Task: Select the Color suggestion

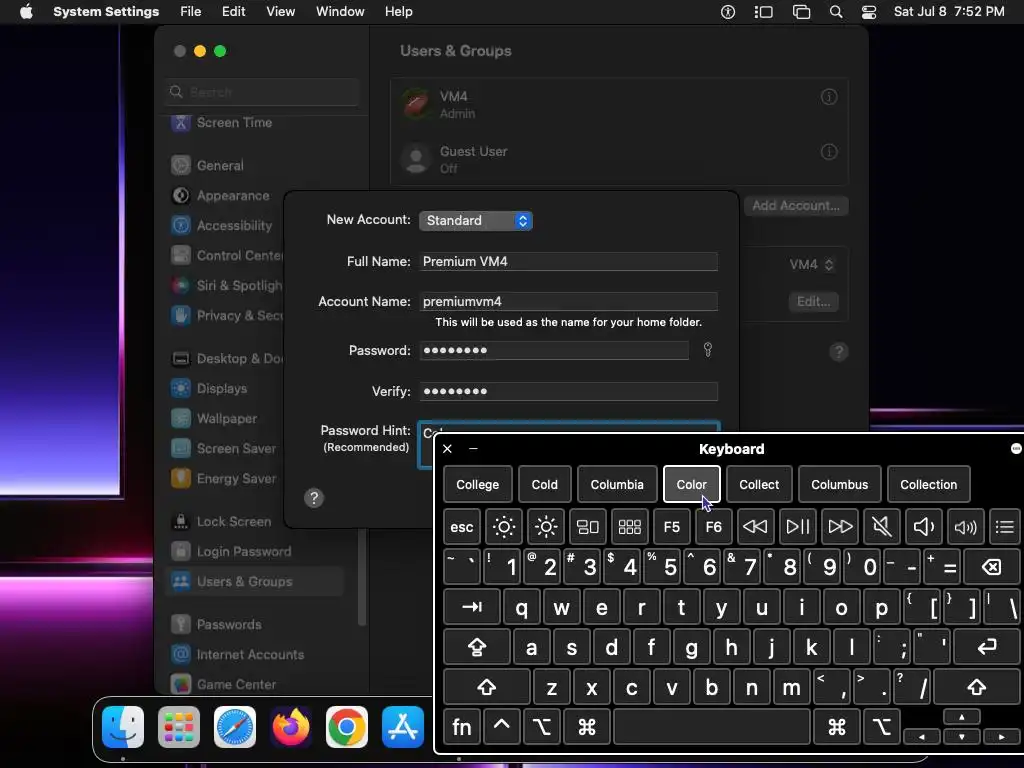Action: [x=692, y=485]
